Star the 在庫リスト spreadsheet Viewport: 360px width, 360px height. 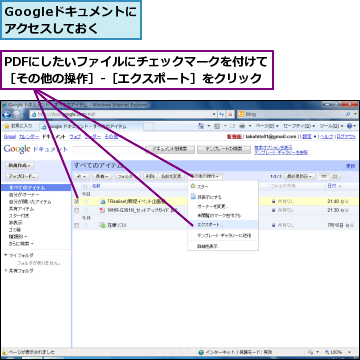tap(86, 225)
